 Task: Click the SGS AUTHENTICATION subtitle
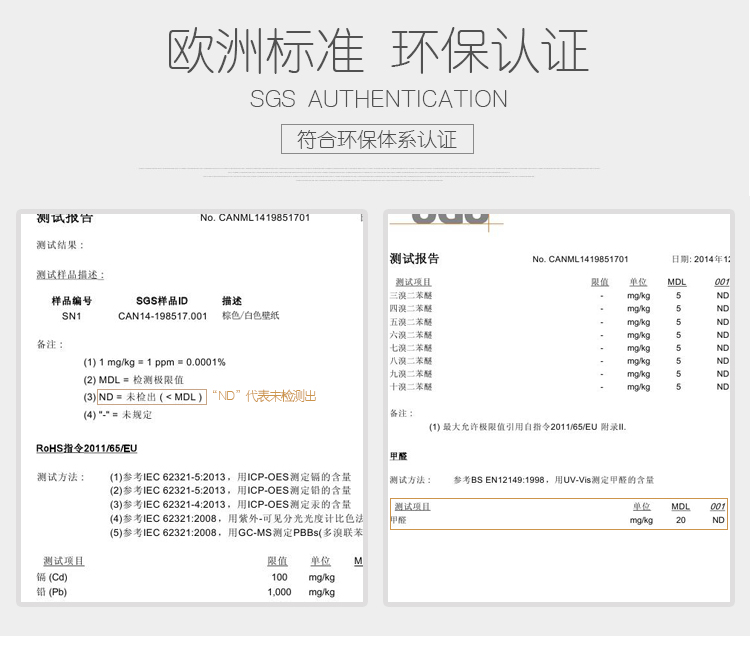(x=378, y=99)
